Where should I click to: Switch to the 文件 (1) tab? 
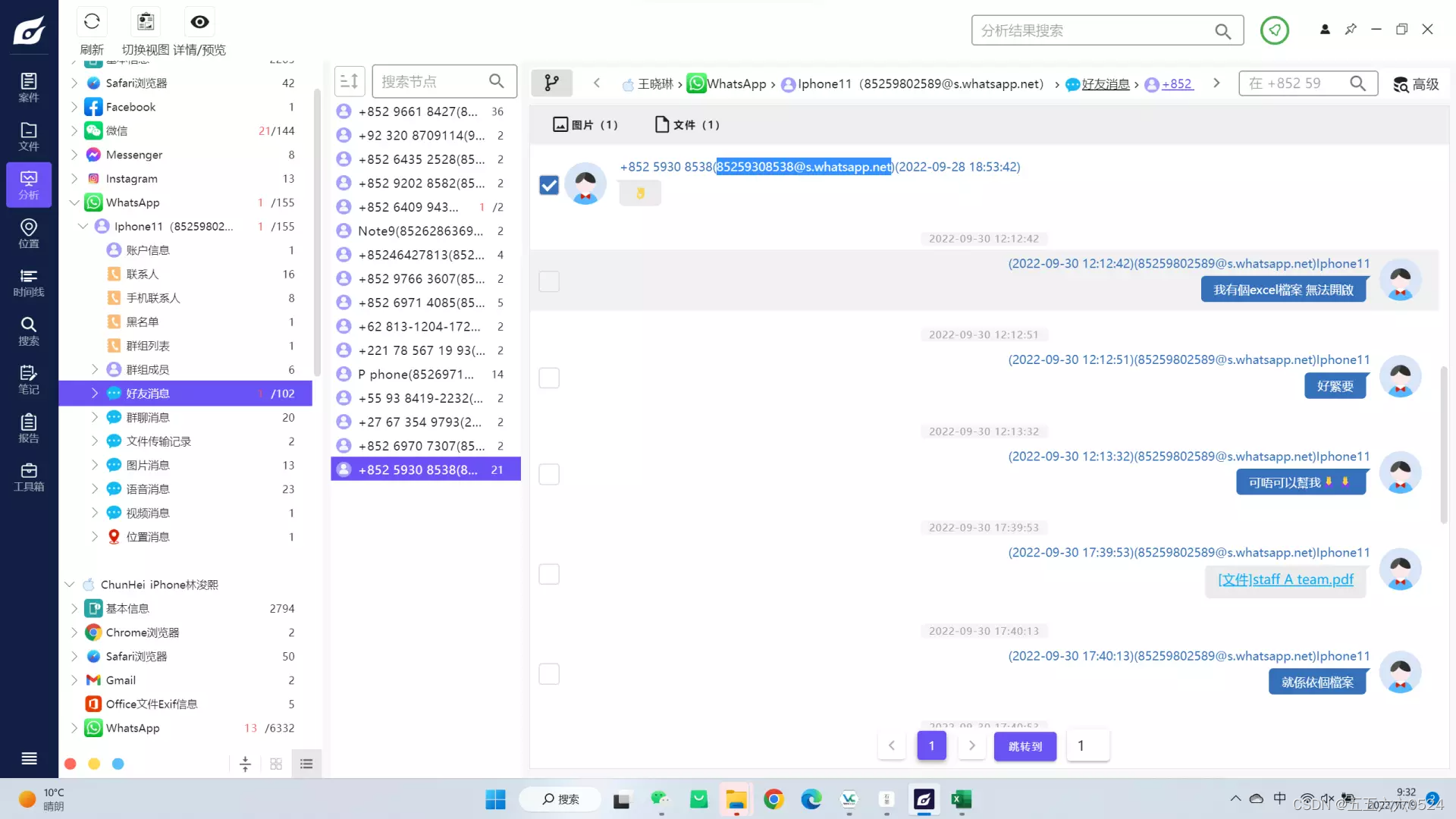tap(686, 125)
